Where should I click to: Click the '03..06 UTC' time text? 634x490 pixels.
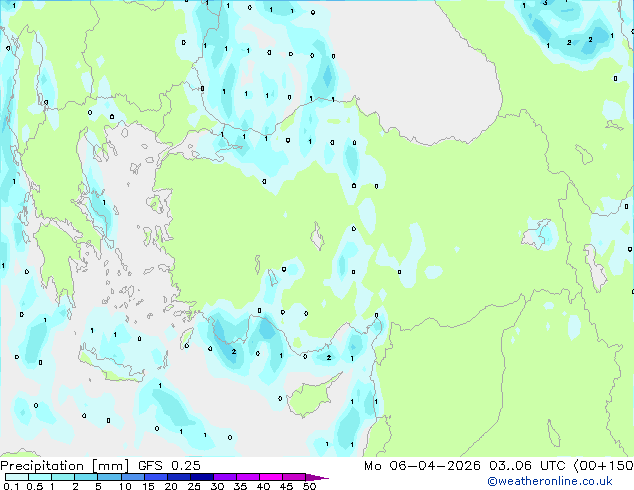coord(527,466)
